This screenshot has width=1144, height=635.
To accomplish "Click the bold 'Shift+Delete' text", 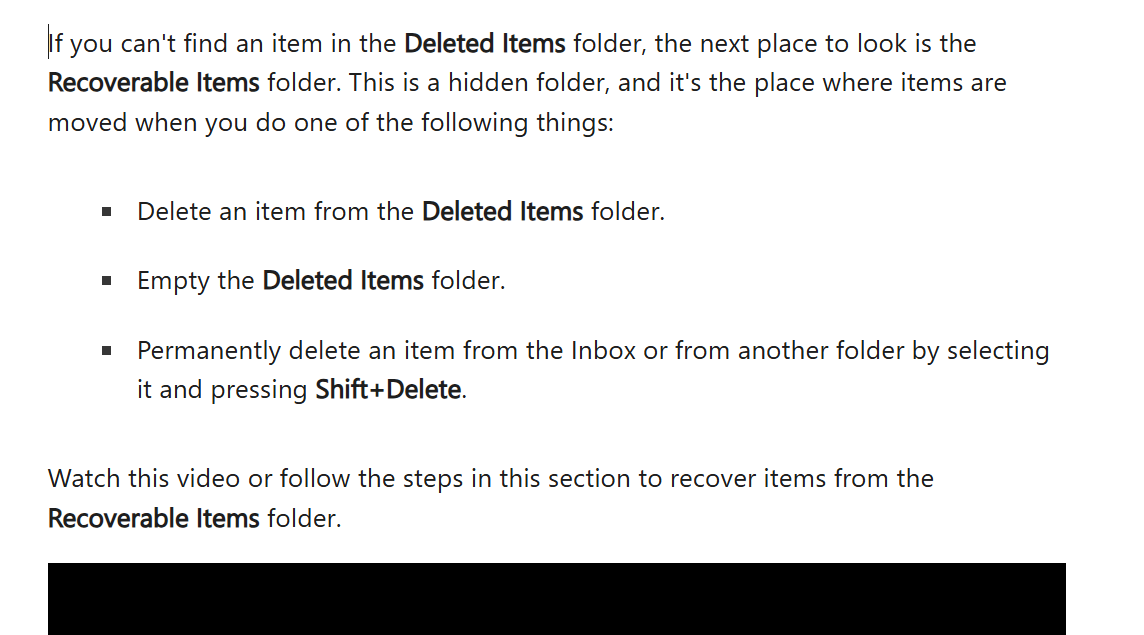I will coord(388,390).
